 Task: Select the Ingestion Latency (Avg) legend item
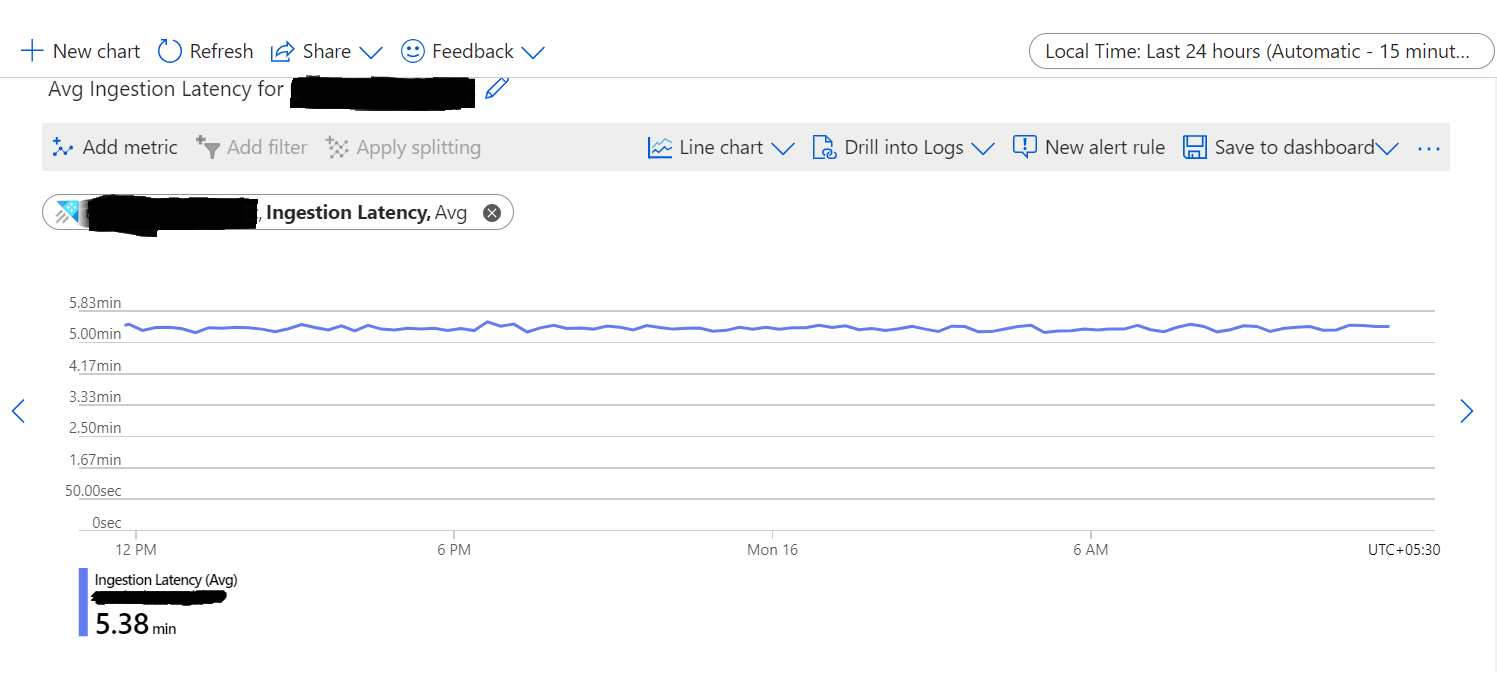pyautogui.click(x=165, y=579)
